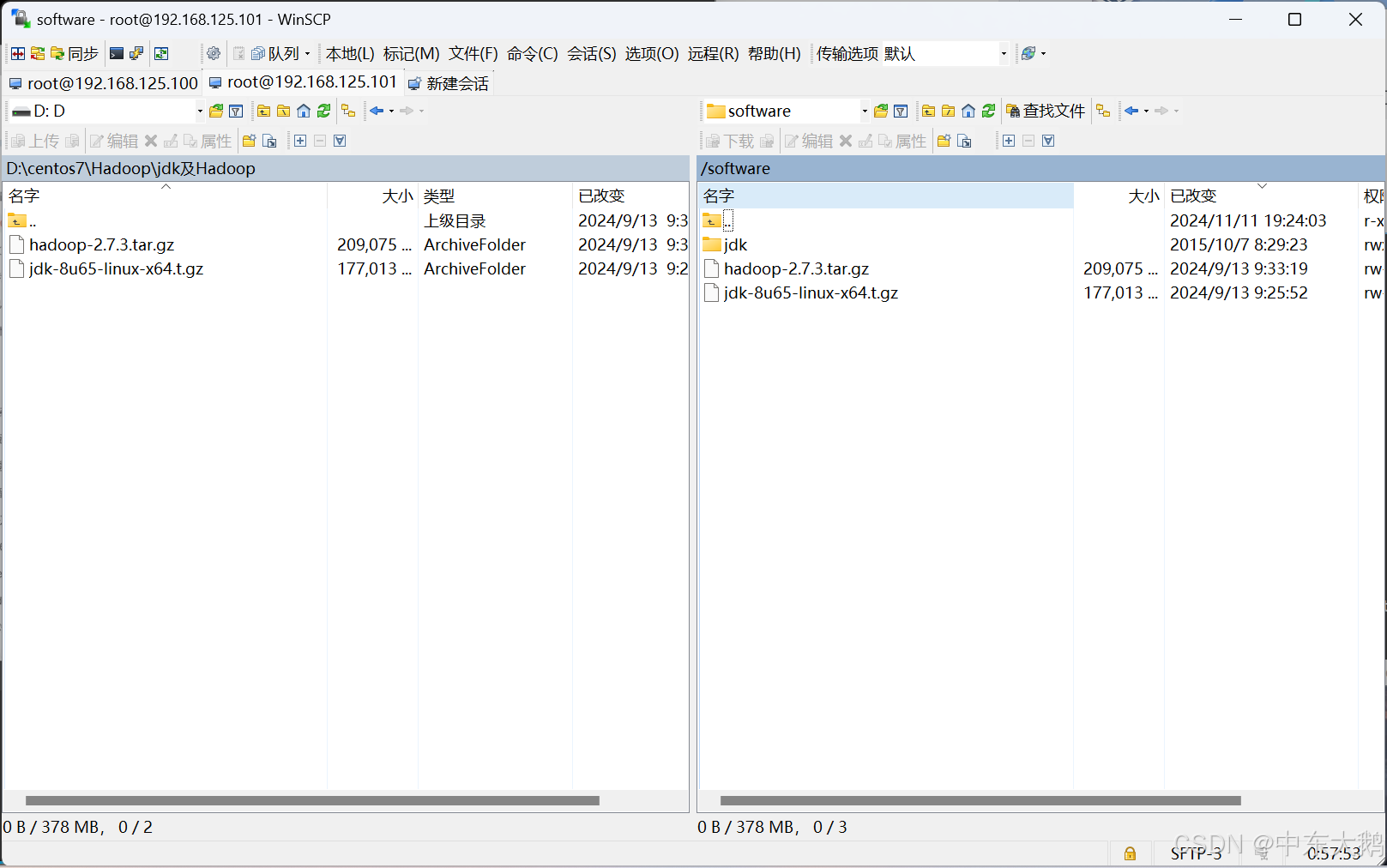Sort remote files by 大小 column
Image resolution: width=1387 pixels, height=868 pixels.
click(1119, 196)
